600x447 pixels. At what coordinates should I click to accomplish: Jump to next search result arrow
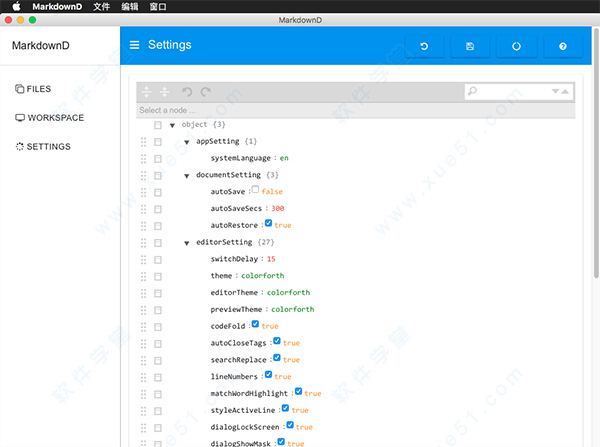(x=555, y=91)
